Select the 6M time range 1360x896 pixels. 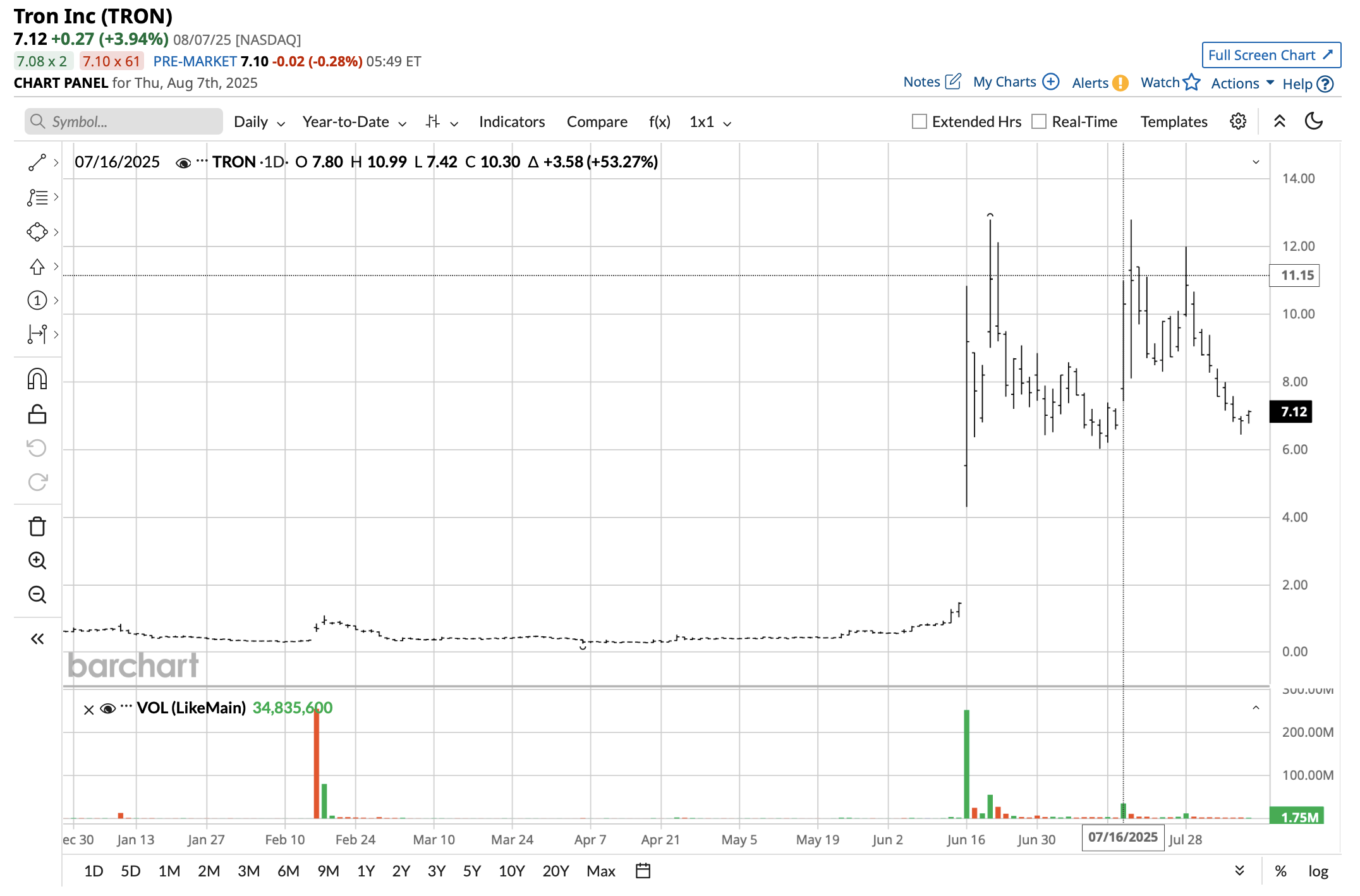[288, 871]
